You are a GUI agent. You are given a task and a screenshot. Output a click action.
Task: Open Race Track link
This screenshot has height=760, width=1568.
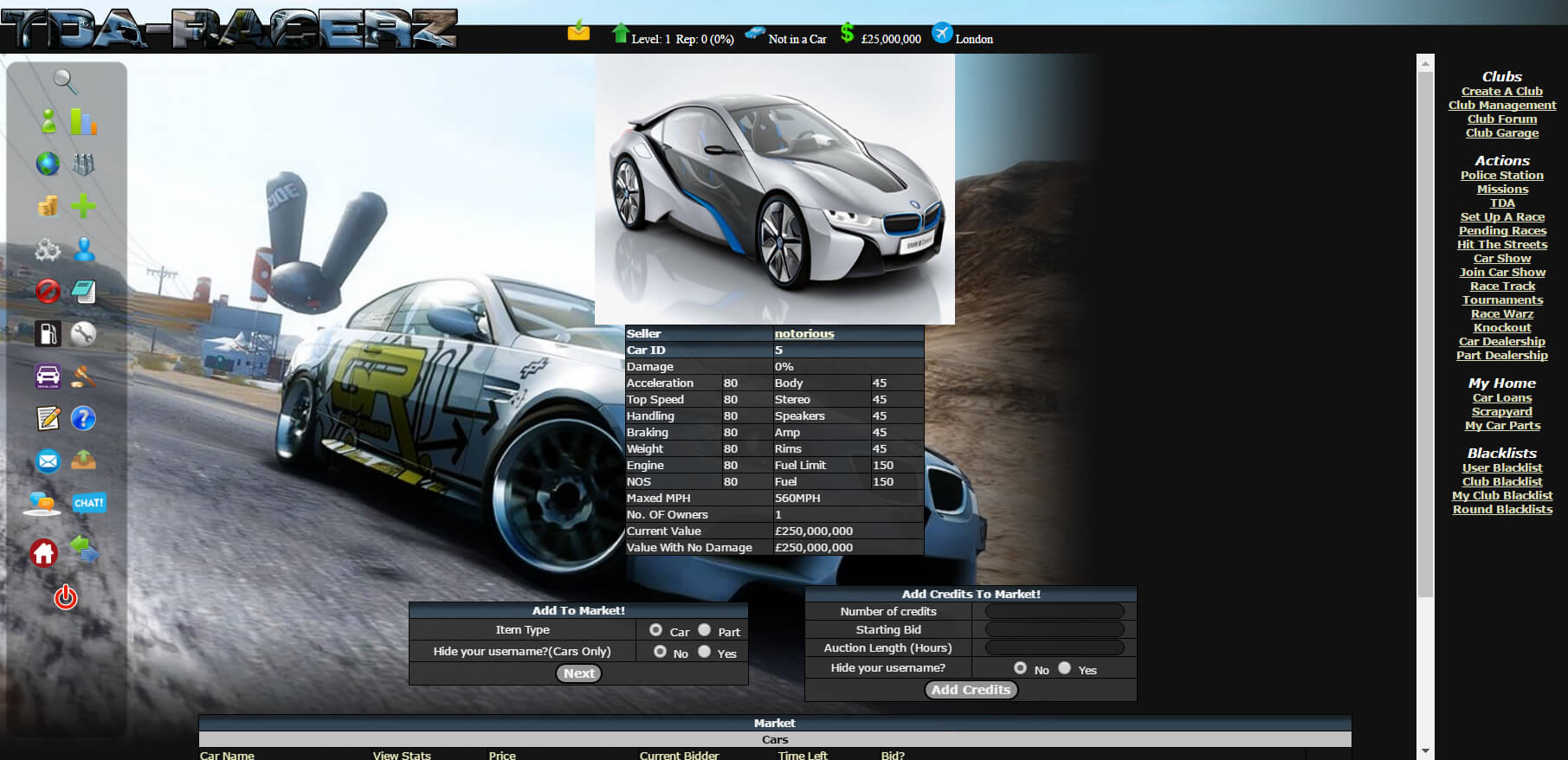pyautogui.click(x=1502, y=286)
